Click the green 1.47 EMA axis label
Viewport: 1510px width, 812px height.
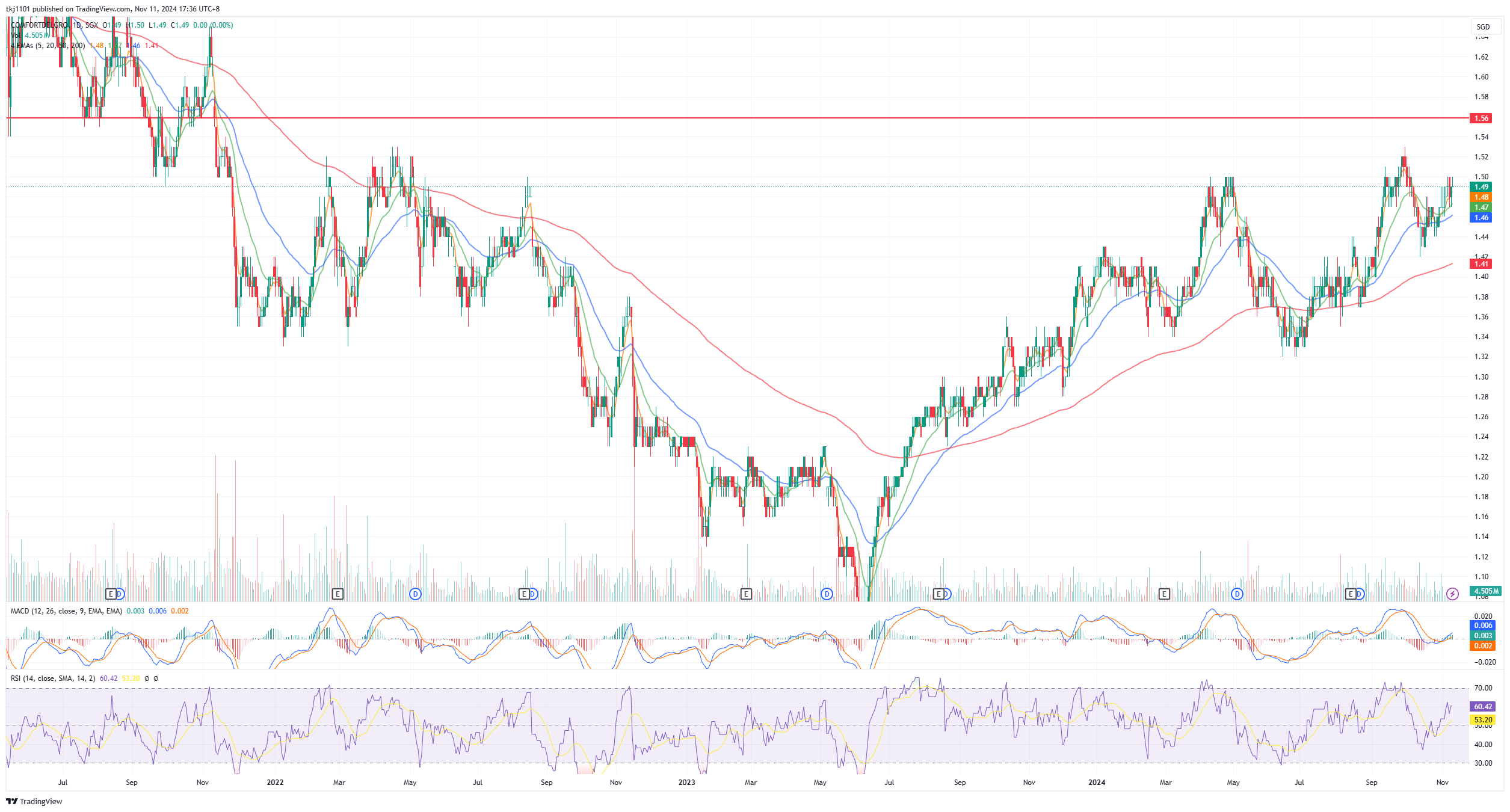[1481, 208]
